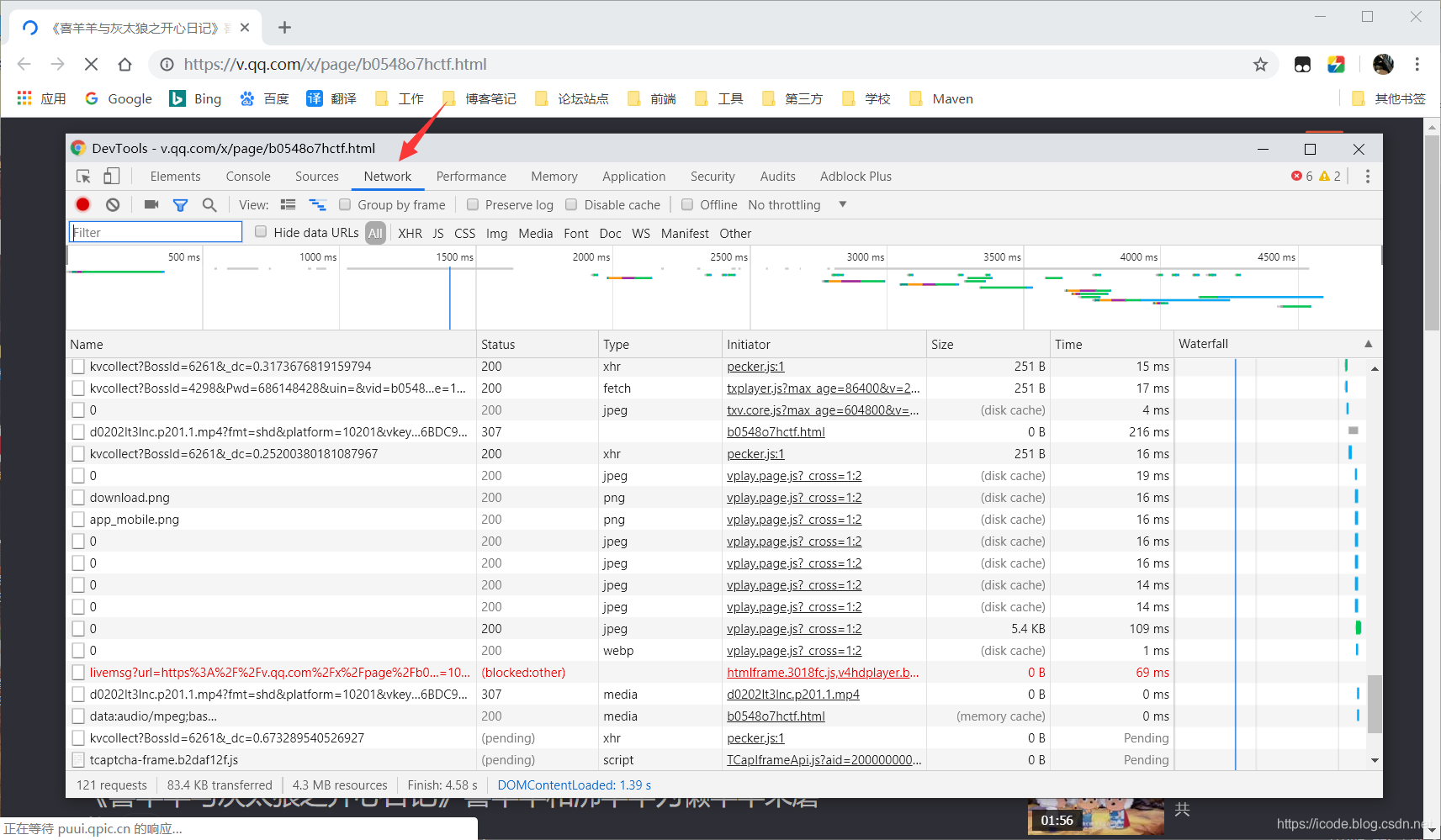The image size is (1441, 840).
Task: Enable Disable cache checkbox
Action: tap(571, 204)
